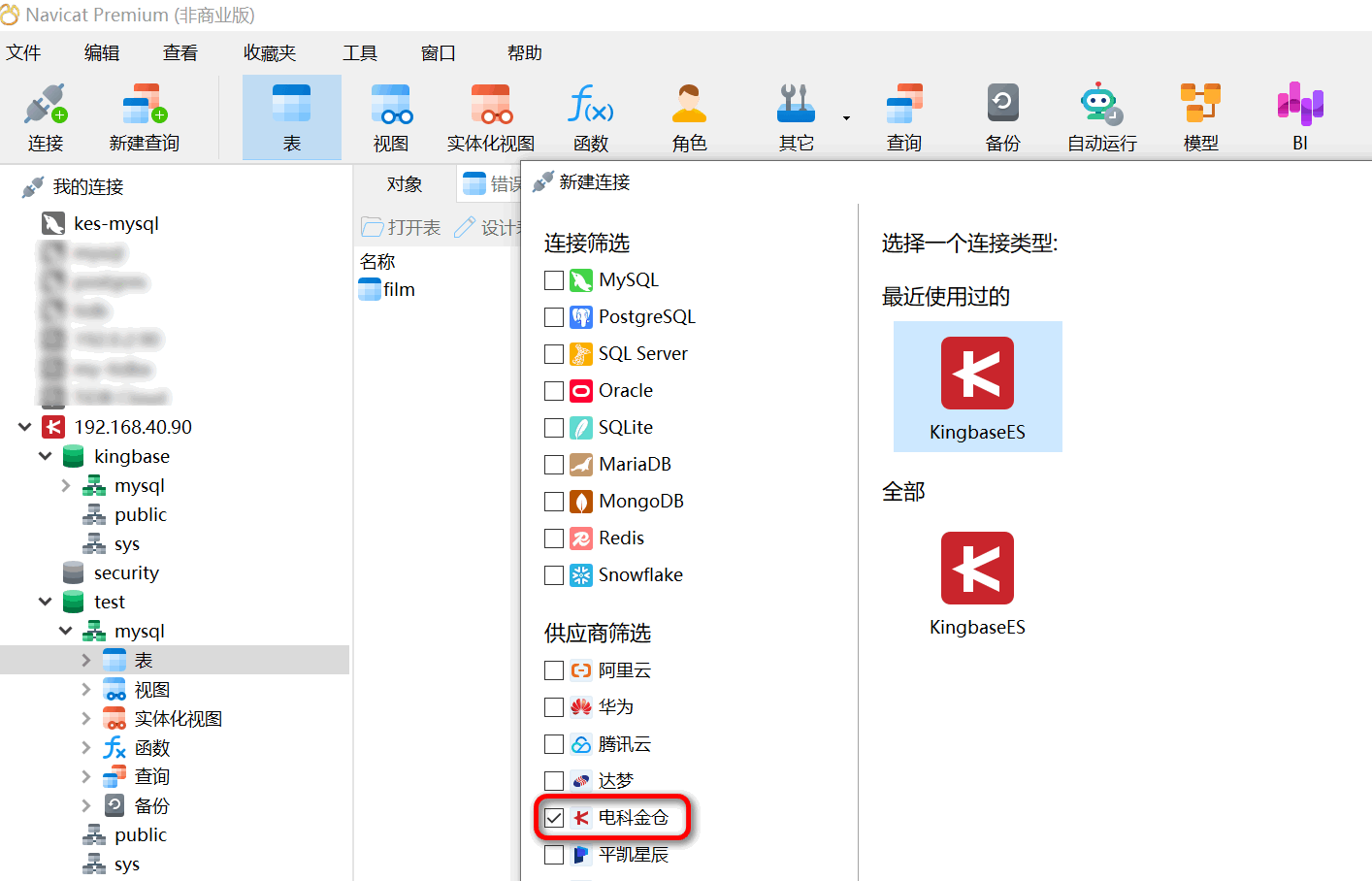Check the 平凯星辰 vendor filter

(554, 855)
